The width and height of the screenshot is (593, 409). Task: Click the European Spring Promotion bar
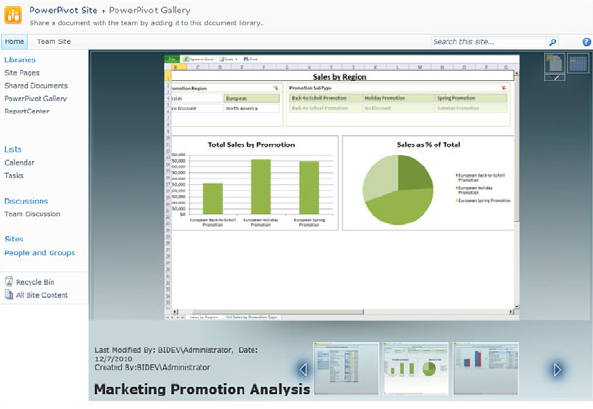pos(309,188)
